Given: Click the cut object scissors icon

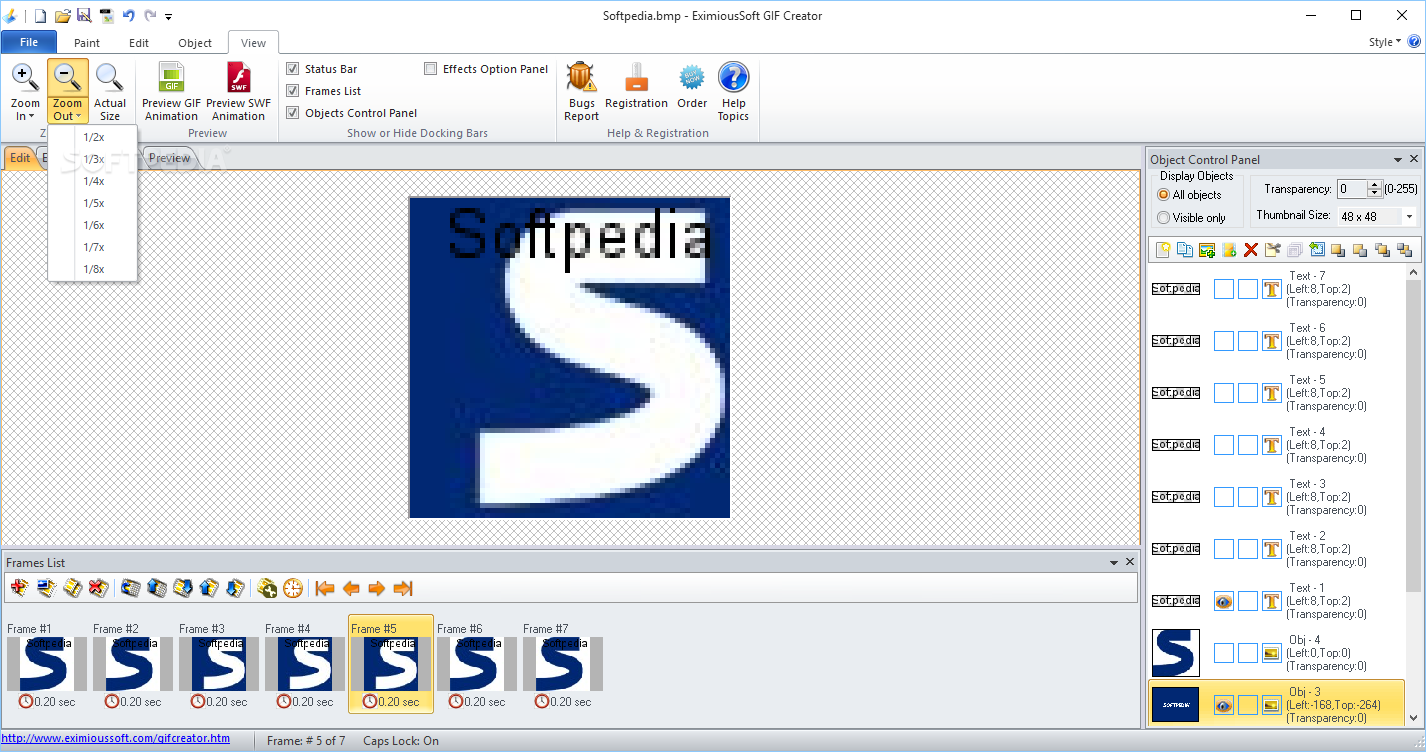Looking at the screenshot, I should click(x=1272, y=250).
